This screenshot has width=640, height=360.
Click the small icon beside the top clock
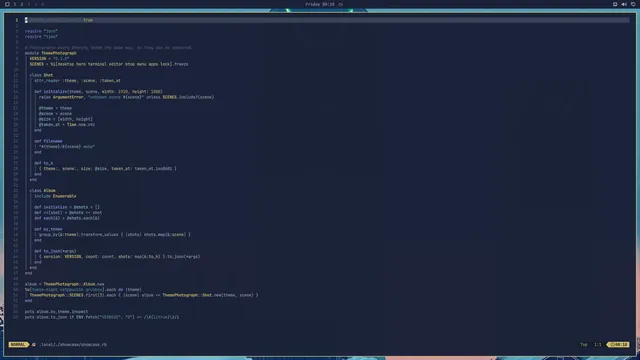341,4
